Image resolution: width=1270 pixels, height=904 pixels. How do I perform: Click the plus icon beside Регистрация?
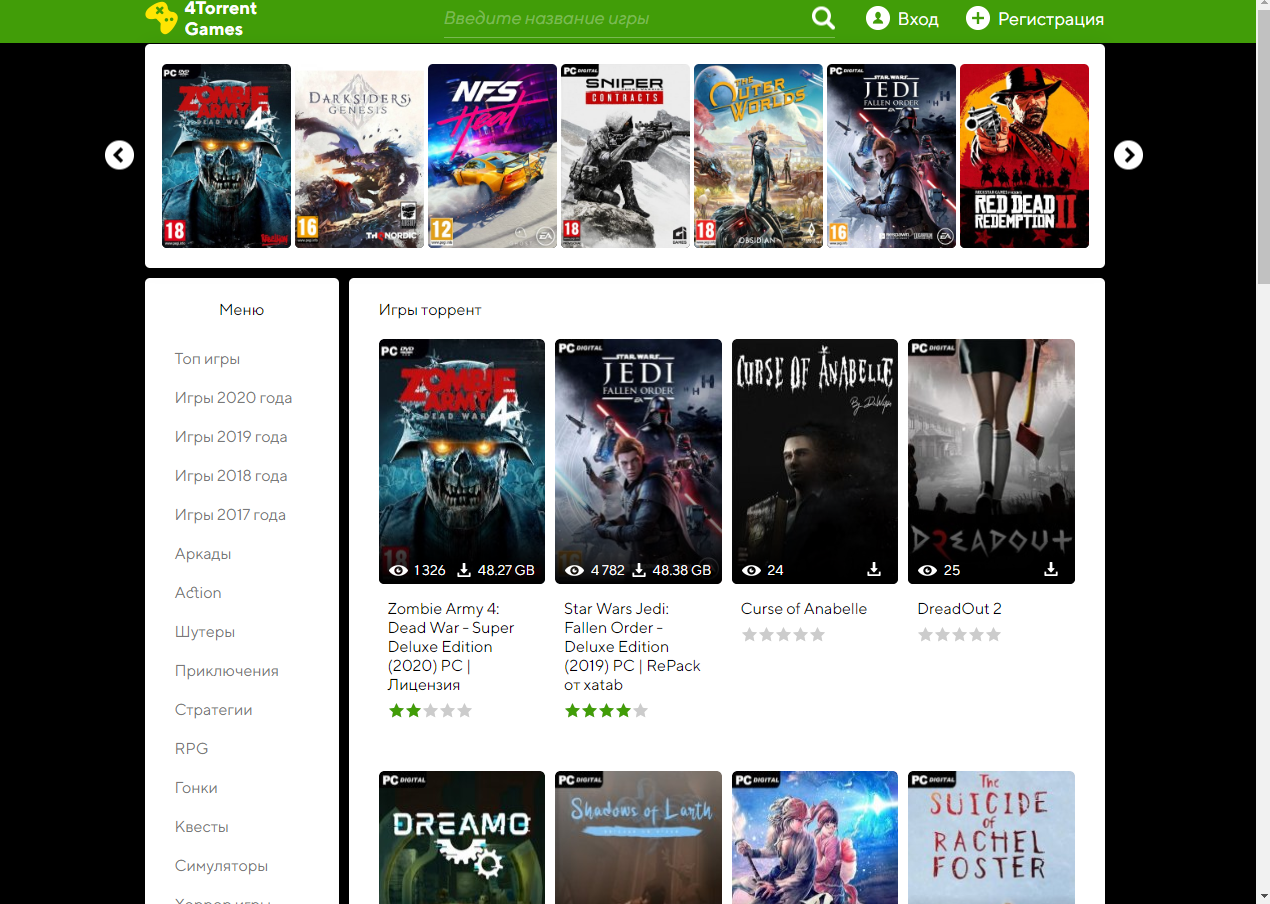point(978,19)
